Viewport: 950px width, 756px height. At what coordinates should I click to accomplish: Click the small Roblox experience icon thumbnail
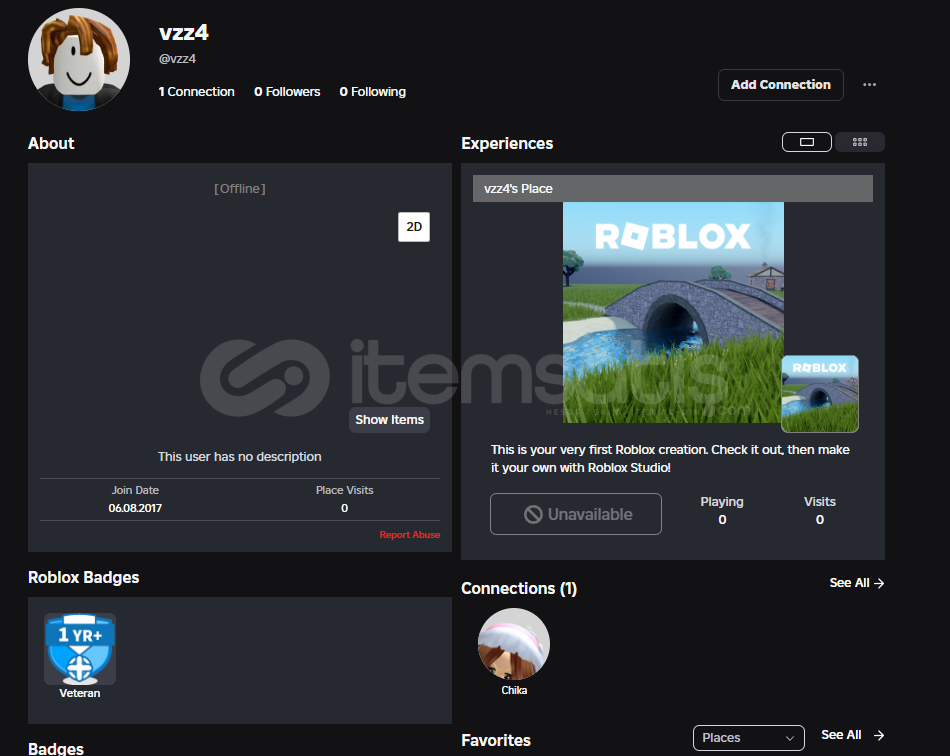pyautogui.click(x=820, y=394)
